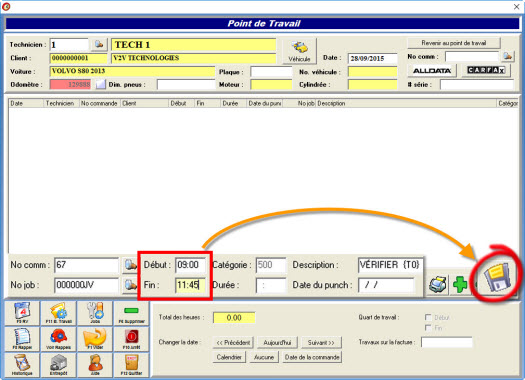Click the Date du punch column header

coord(265,103)
